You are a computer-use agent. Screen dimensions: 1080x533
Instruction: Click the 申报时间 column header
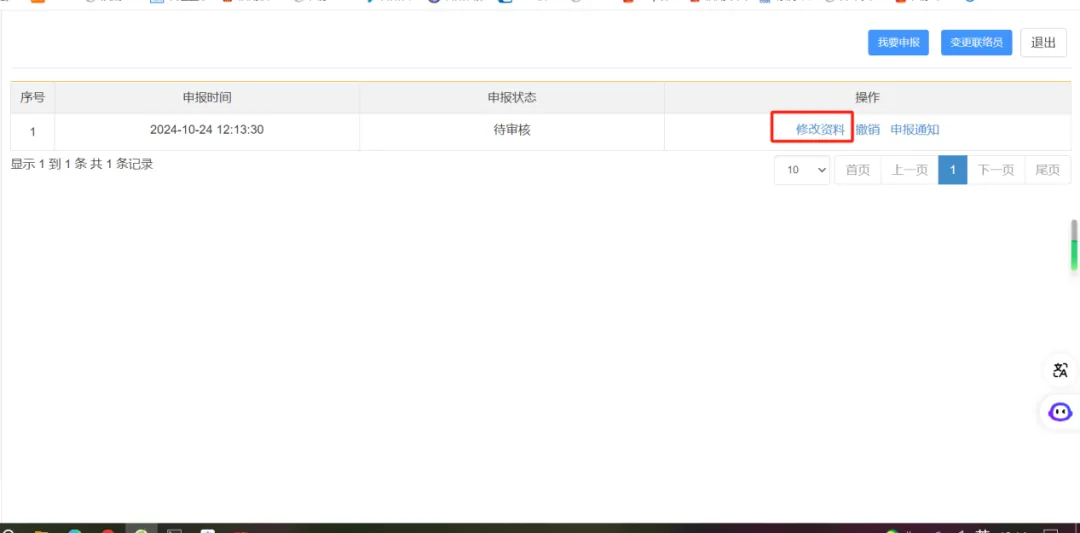207,97
